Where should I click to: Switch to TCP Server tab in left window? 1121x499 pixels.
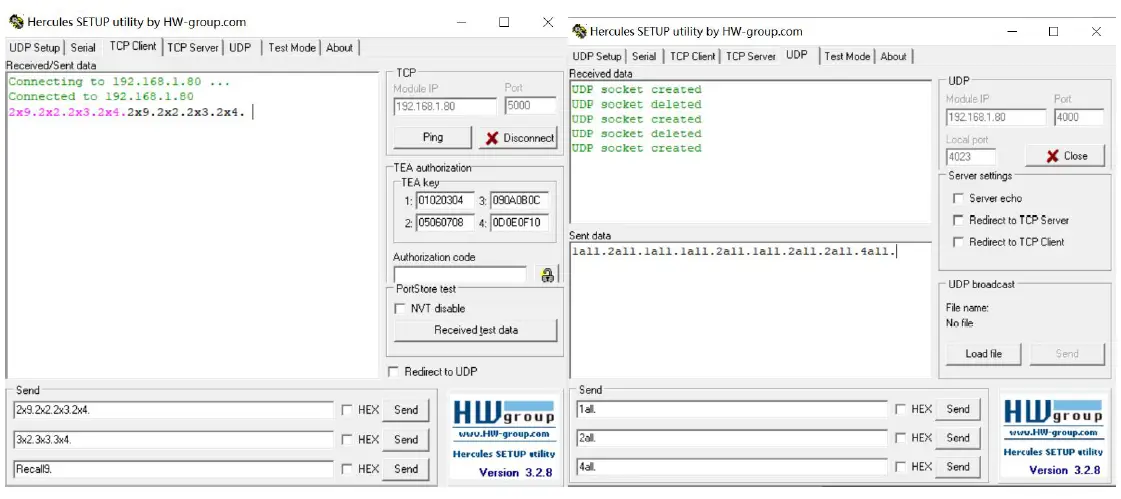(x=192, y=48)
